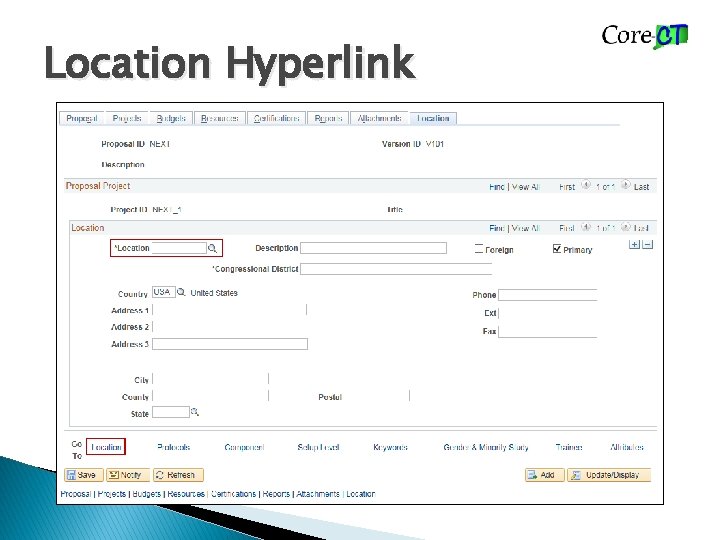Add a new location row with plus icon

(x=634, y=245)
